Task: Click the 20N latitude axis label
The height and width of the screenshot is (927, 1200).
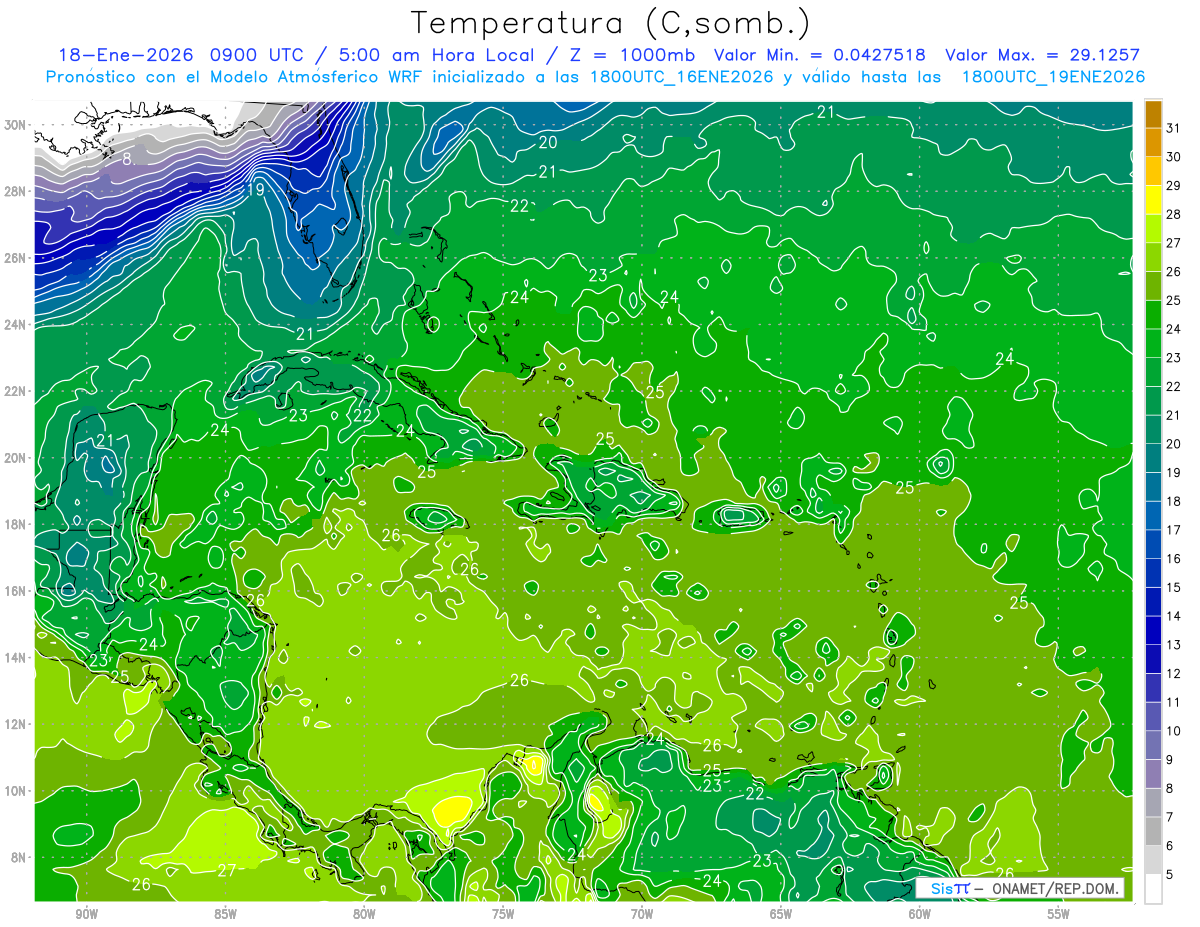Action: [16, 458]
